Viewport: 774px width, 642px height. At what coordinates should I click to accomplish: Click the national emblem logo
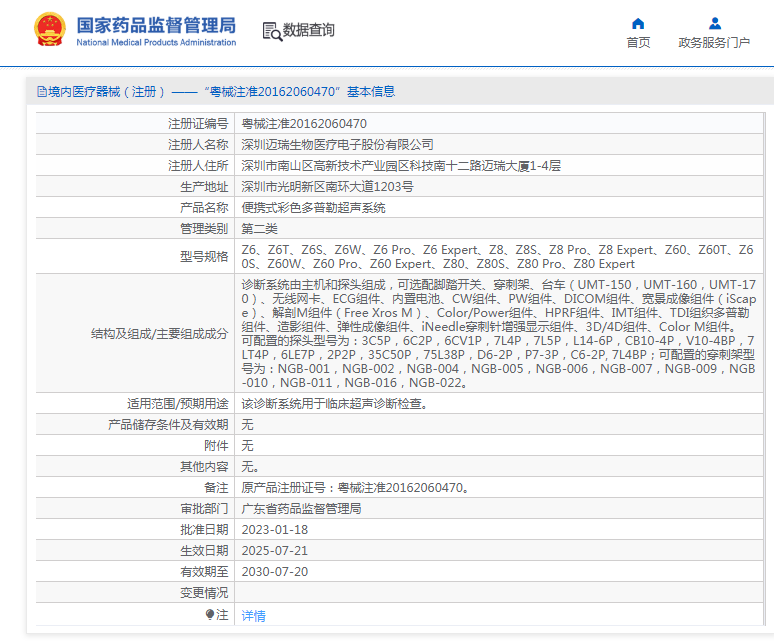pos(47,31)
